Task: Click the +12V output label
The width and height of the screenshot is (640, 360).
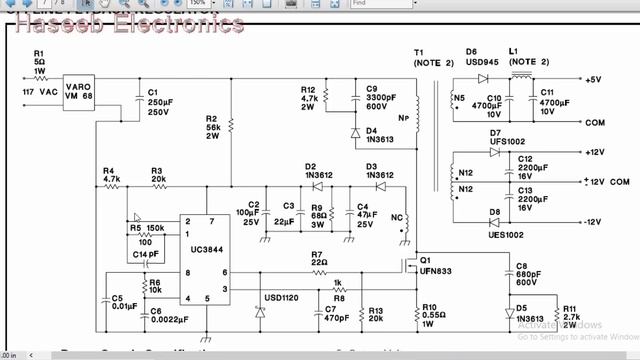Action: click(x=595, y=152)
